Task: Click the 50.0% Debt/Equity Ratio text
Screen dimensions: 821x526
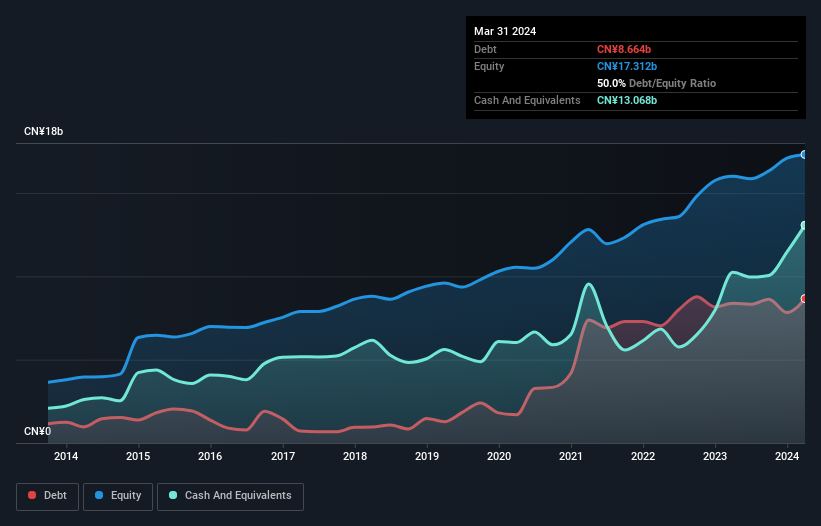Action: [657, 83]
